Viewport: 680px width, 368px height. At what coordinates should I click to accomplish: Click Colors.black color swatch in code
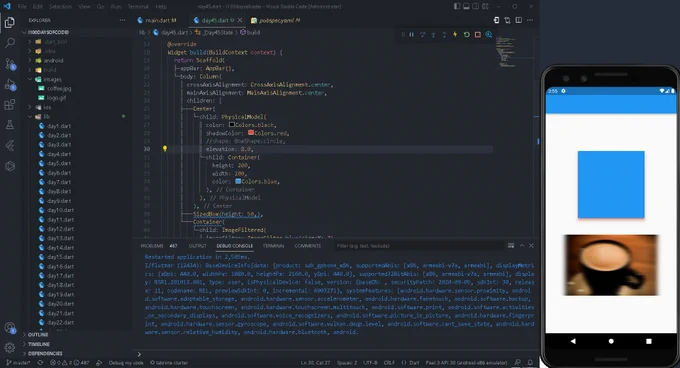(232, 124)
